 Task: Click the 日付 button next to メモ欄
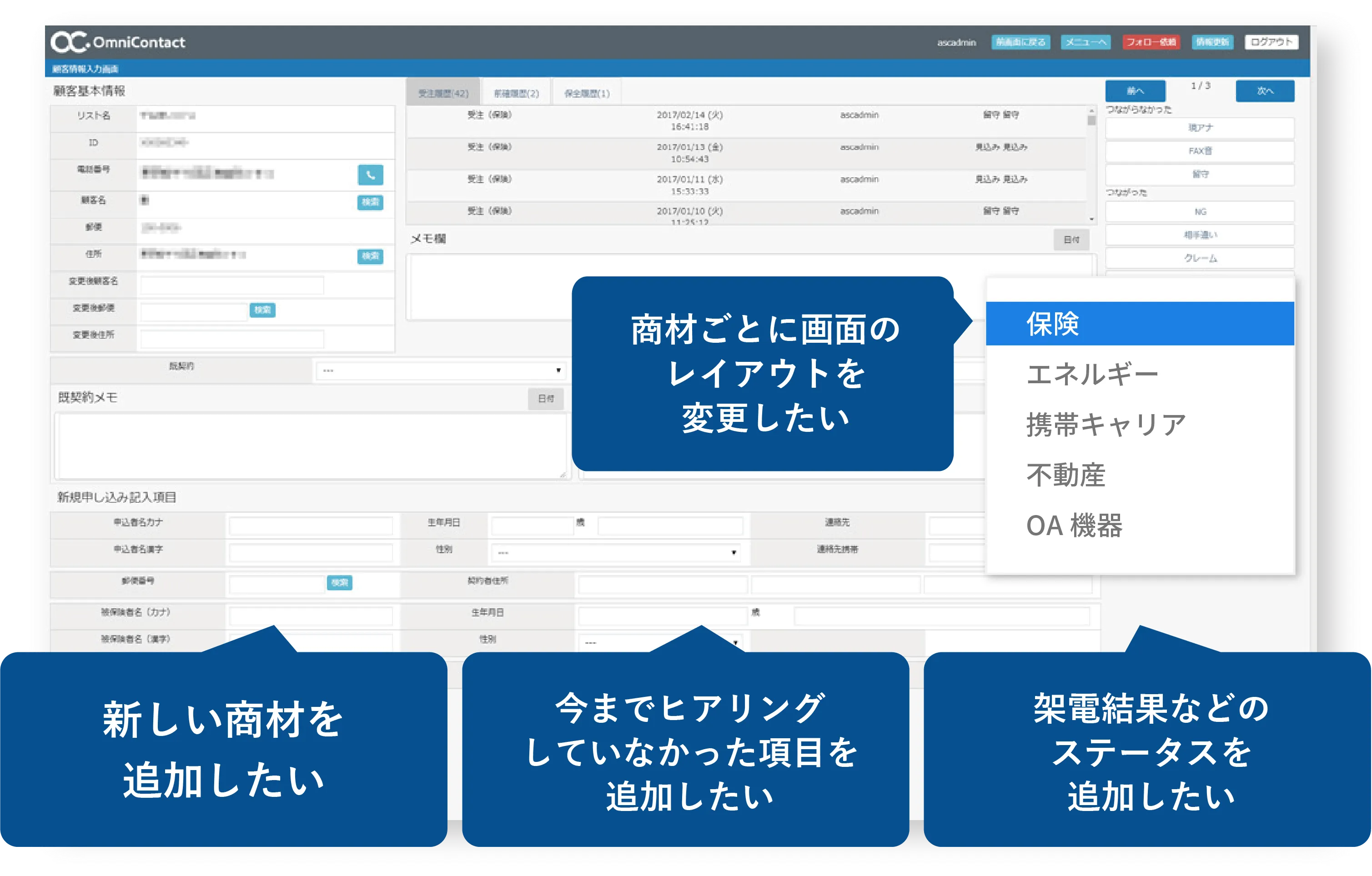coord(1071,240)
